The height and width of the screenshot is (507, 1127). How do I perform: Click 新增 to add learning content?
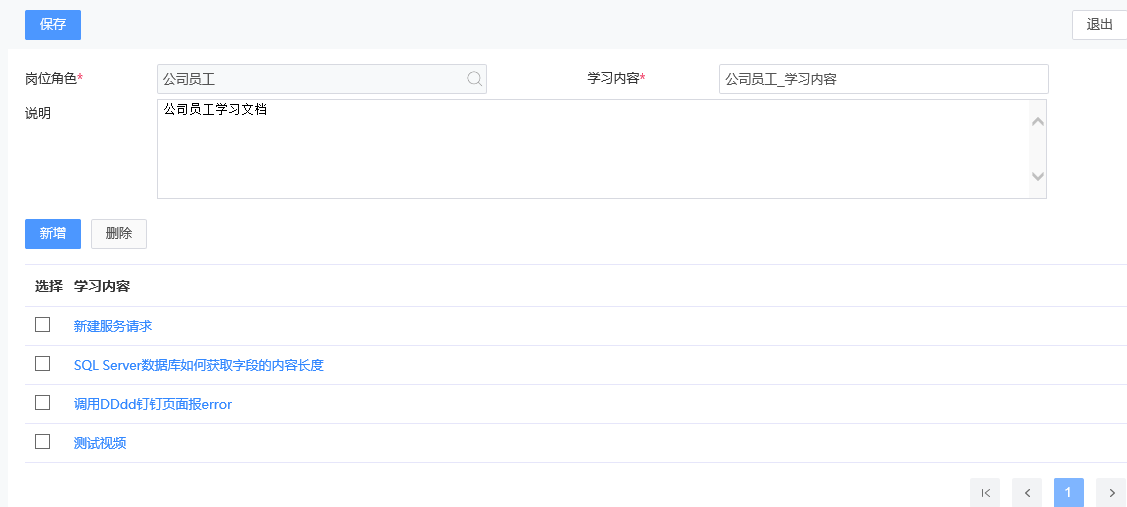coord(53,234)
